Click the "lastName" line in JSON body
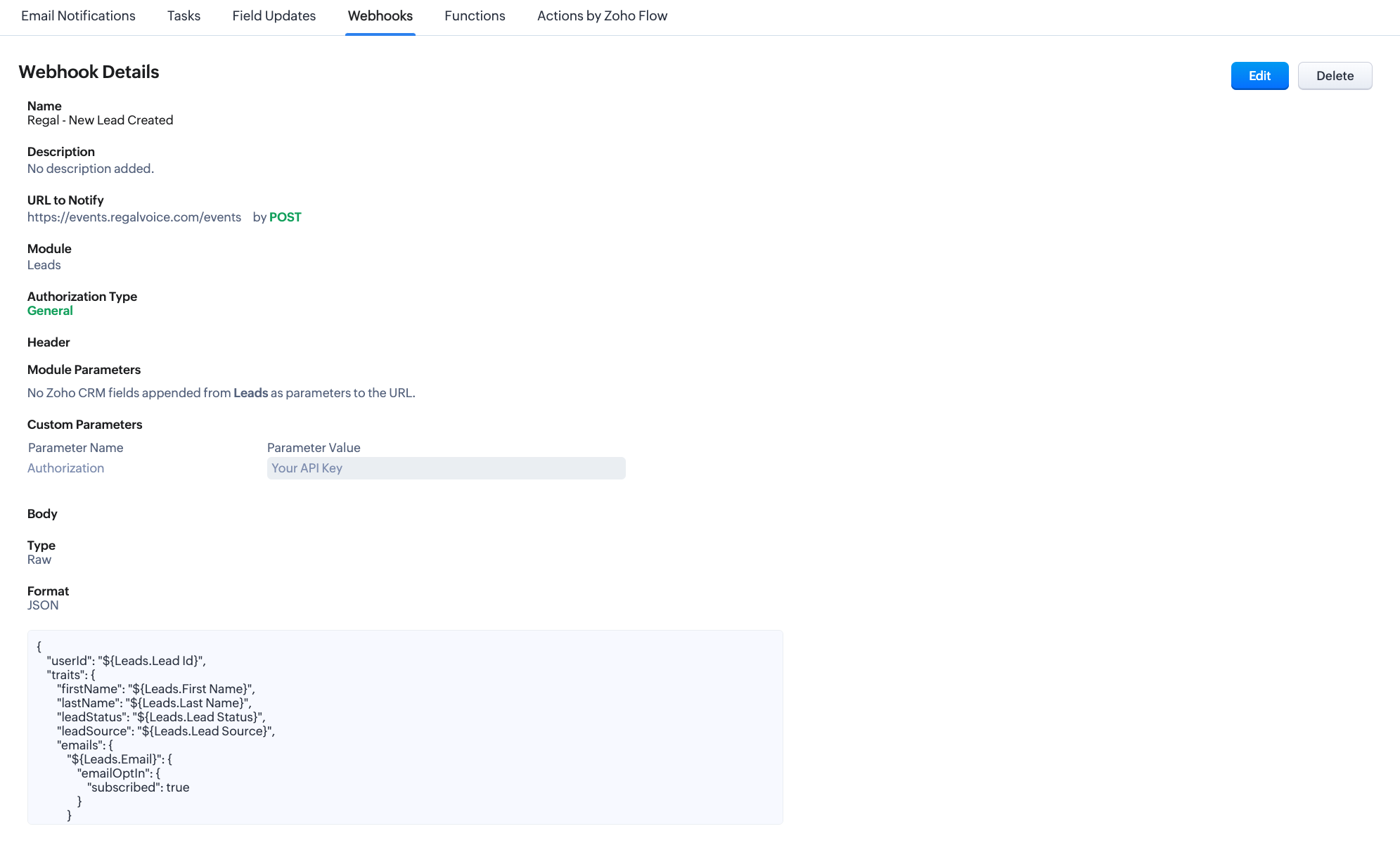 [x=154, y=703]
